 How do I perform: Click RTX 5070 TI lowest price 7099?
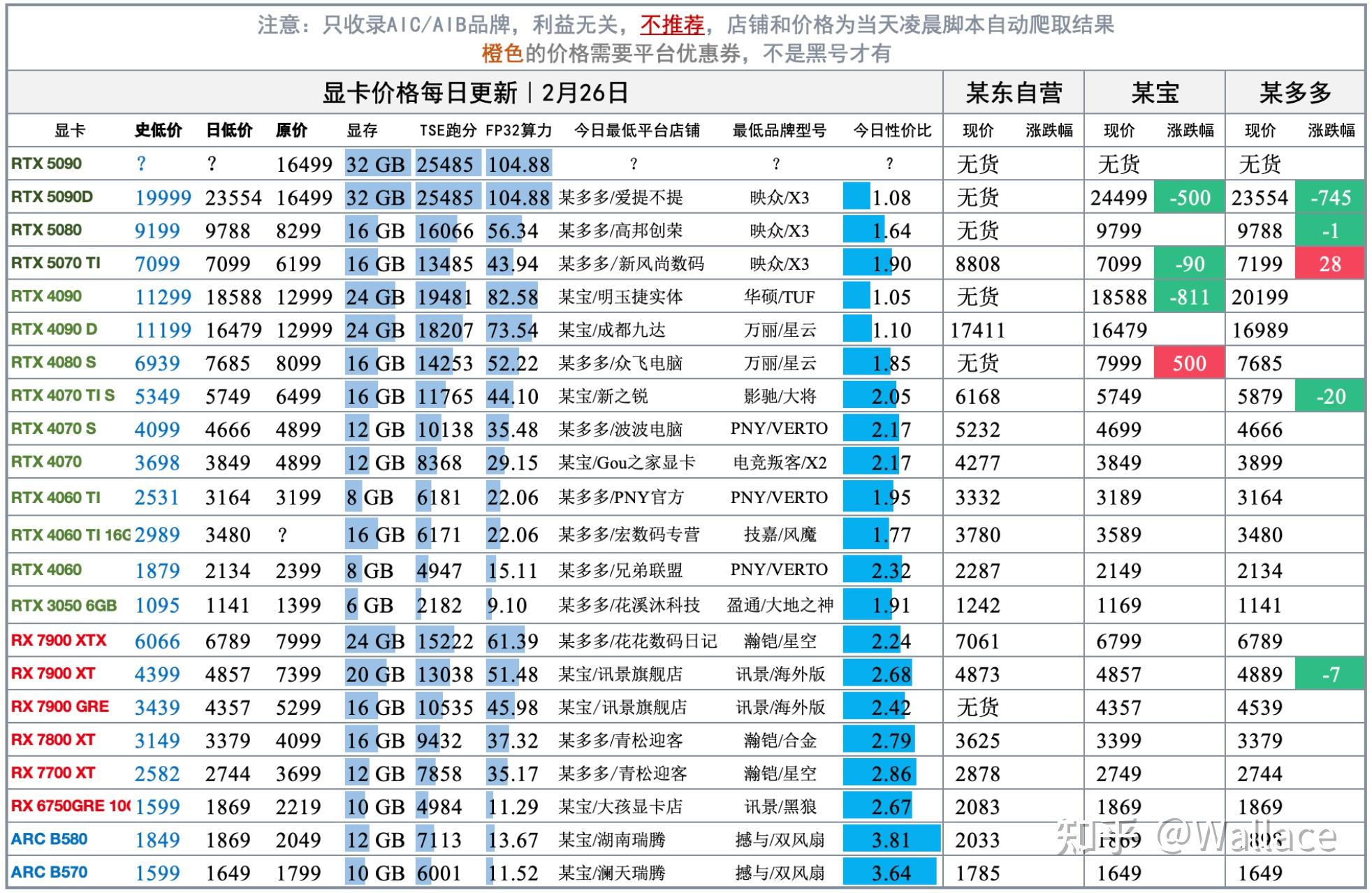point(157,264)
